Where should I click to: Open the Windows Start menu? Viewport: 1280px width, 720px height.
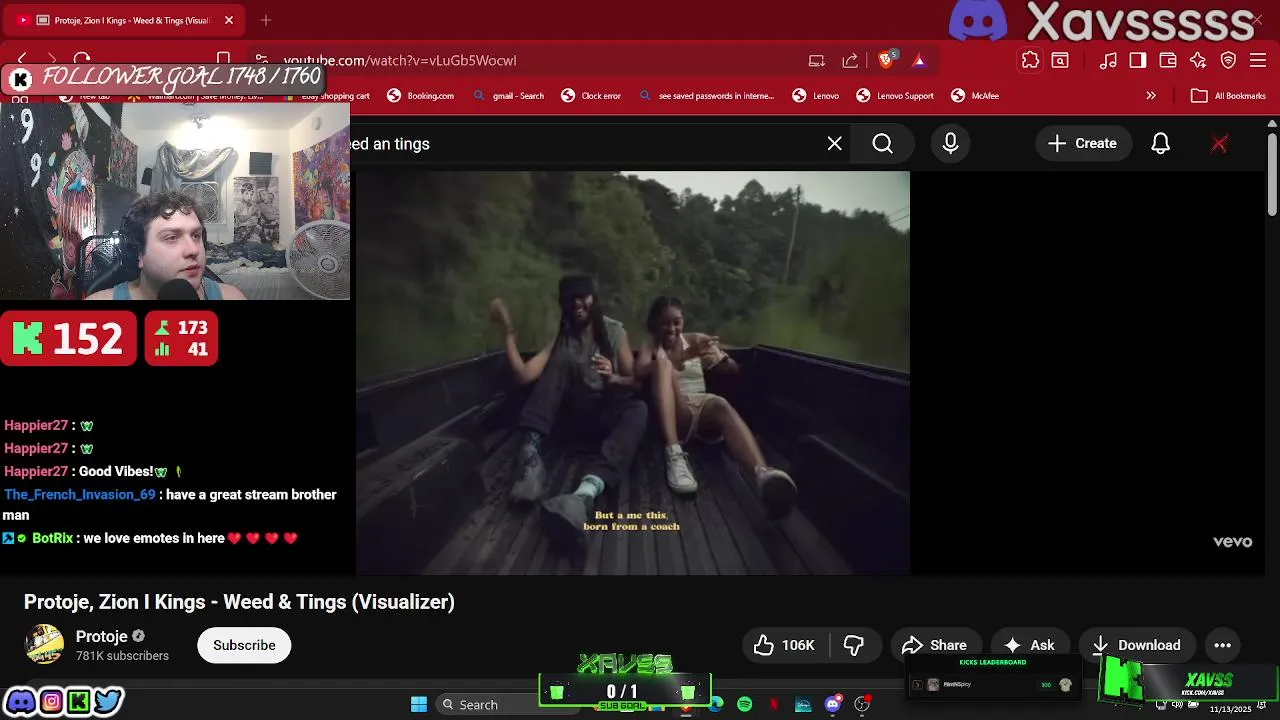tap(419, 705)
